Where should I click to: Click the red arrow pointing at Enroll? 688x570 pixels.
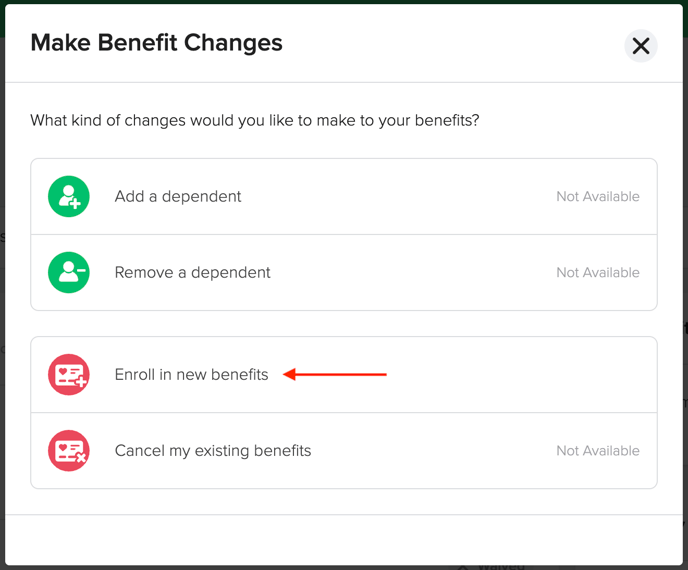pos(335,374)
